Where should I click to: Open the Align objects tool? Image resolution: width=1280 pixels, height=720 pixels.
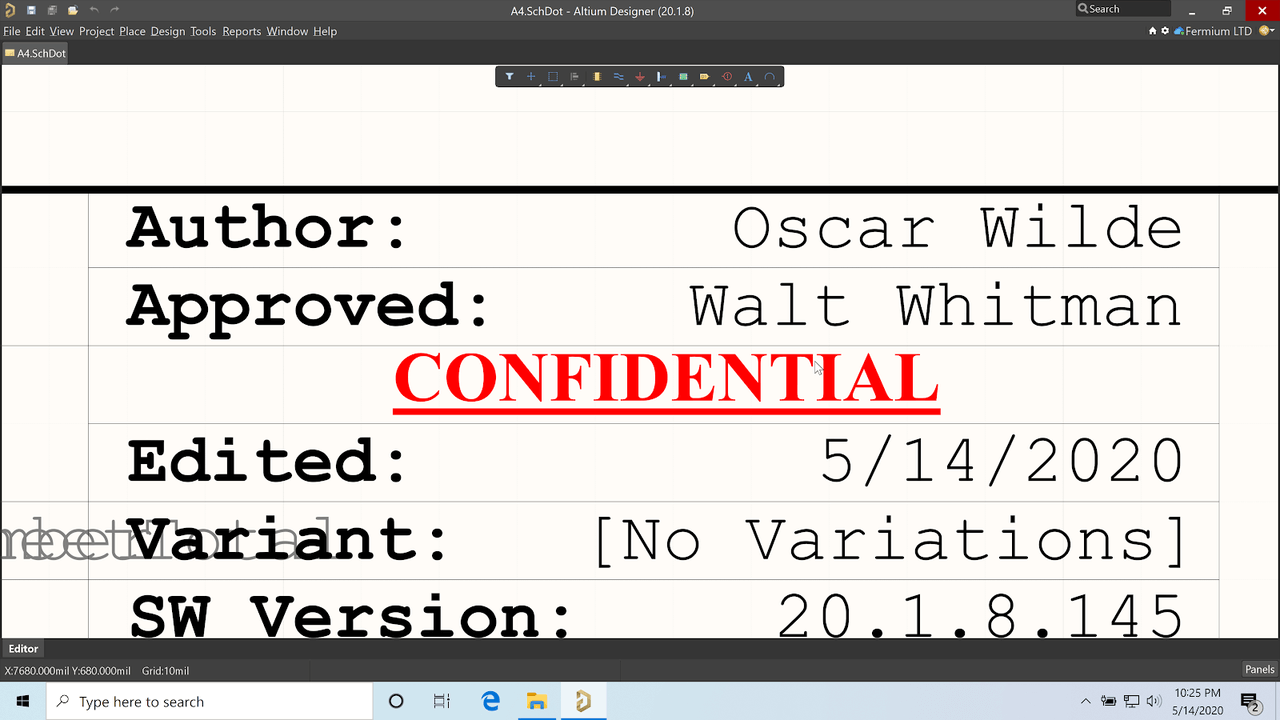click(575, 76)
